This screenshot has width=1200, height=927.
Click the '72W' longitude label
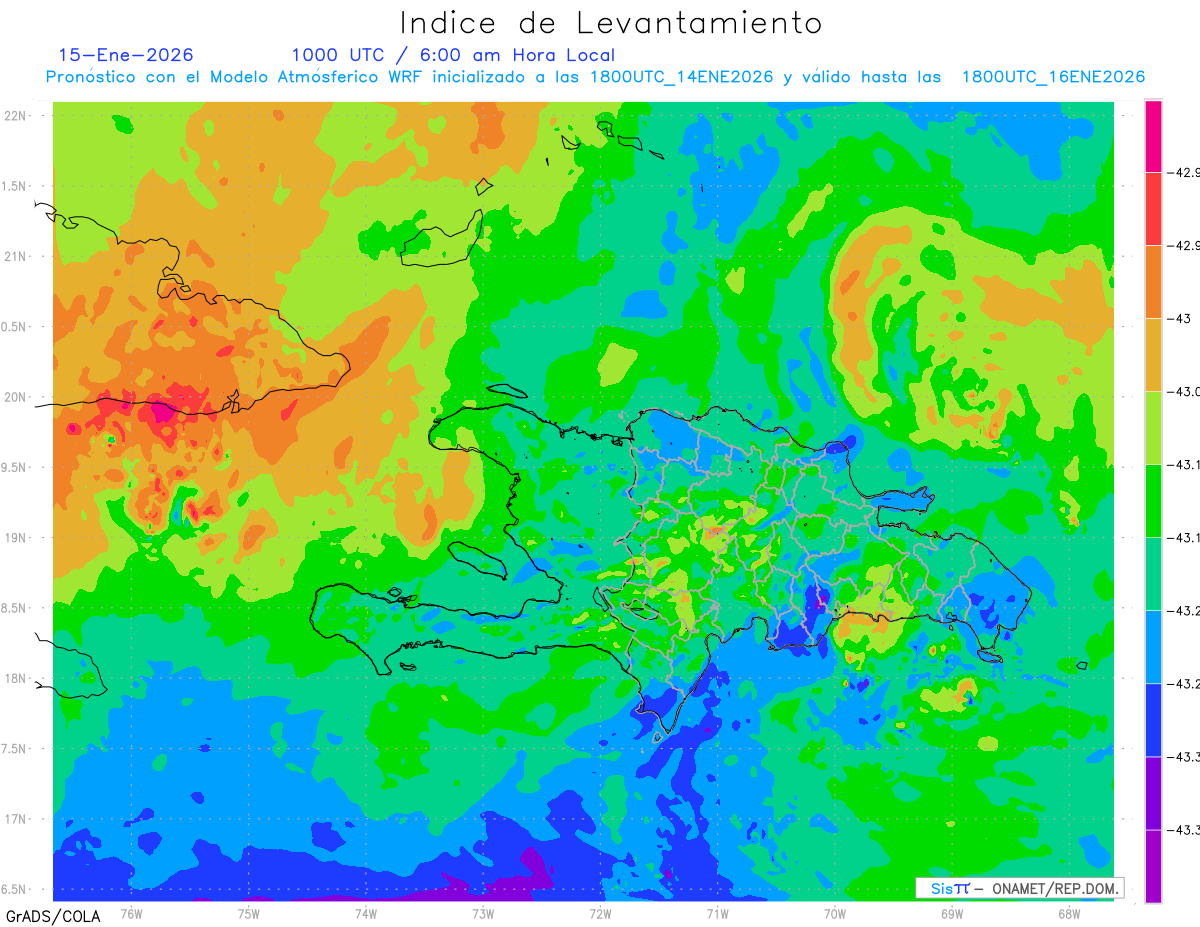pyautogui.click(x=600, y=913)
